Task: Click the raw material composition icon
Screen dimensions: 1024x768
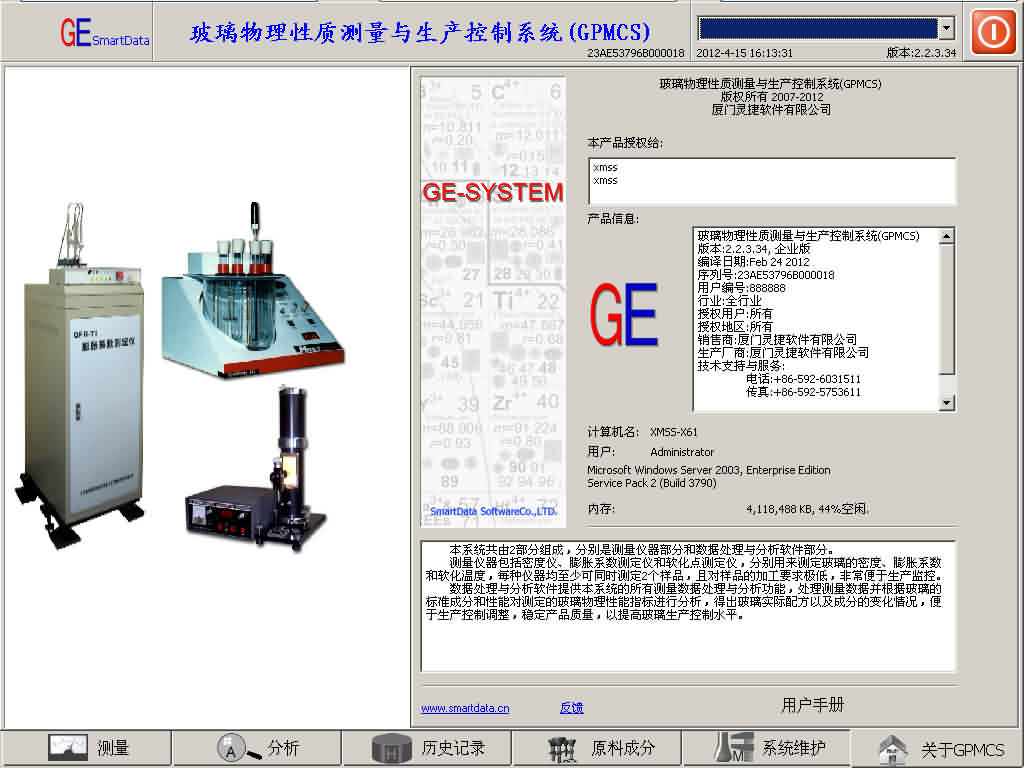Action: 561,749
